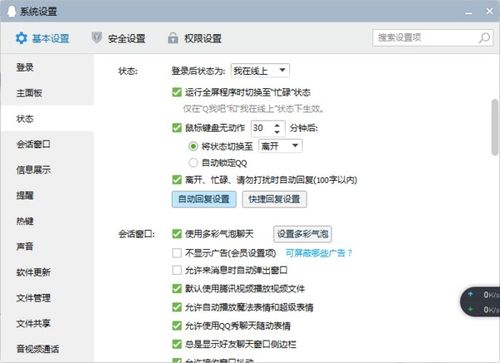Open 文件管理 in the sidebar

(47, 298)
